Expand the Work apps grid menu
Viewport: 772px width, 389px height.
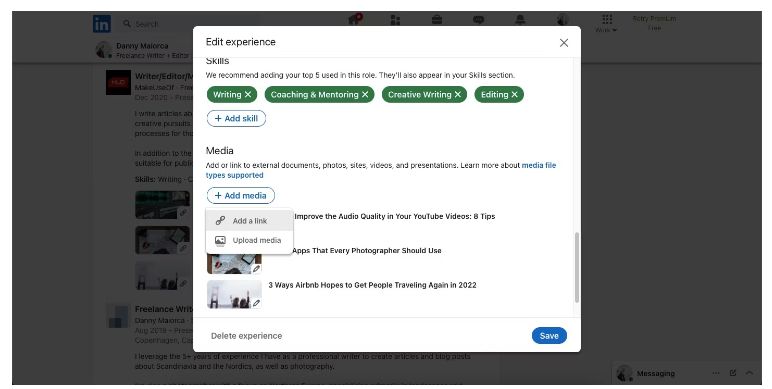pyautogui.click(x=607, y=23)
